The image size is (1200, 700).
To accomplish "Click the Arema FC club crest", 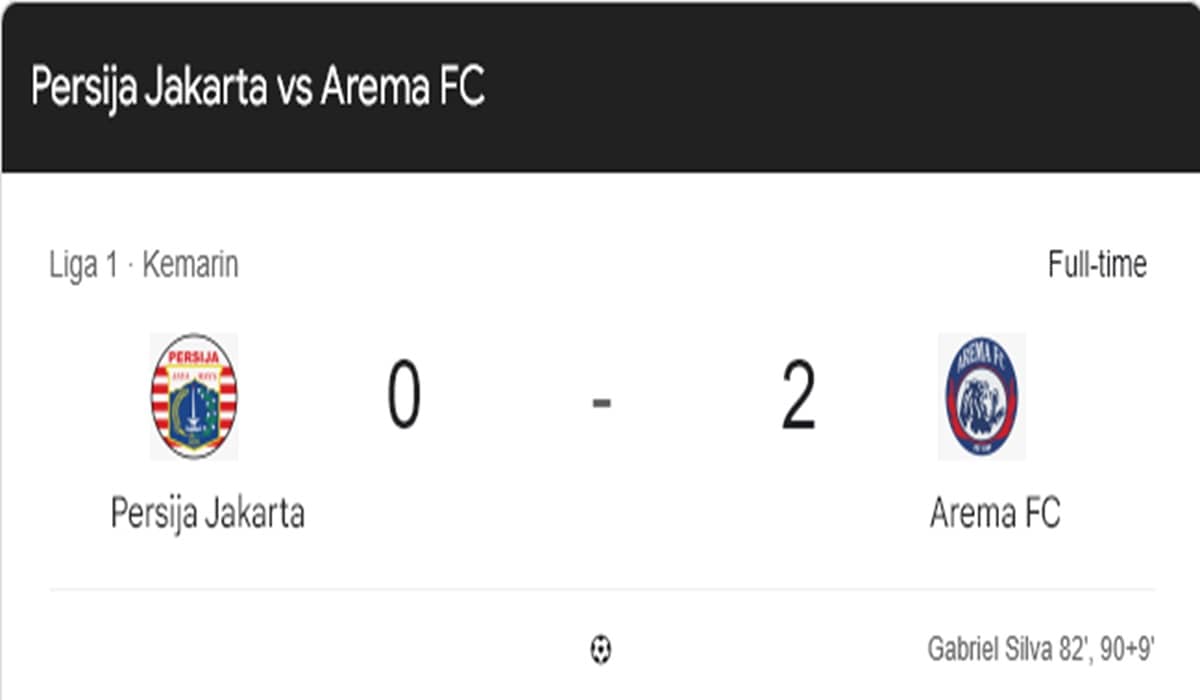I will 981,397.
